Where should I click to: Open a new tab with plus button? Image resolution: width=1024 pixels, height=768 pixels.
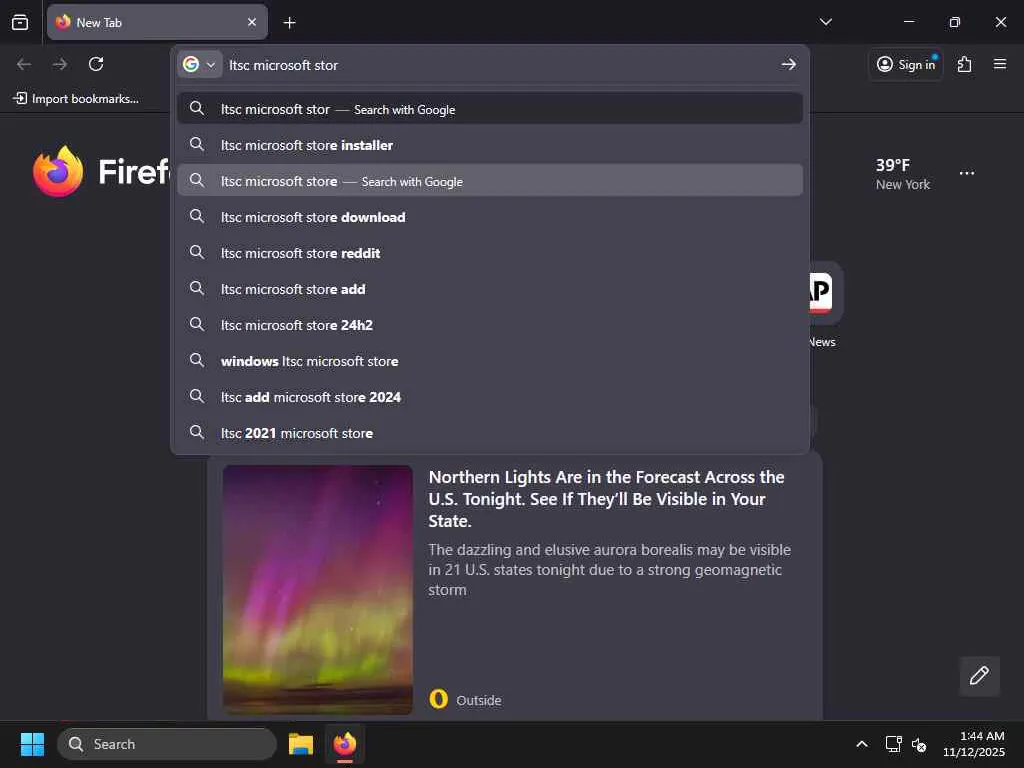tap(289, 23)
